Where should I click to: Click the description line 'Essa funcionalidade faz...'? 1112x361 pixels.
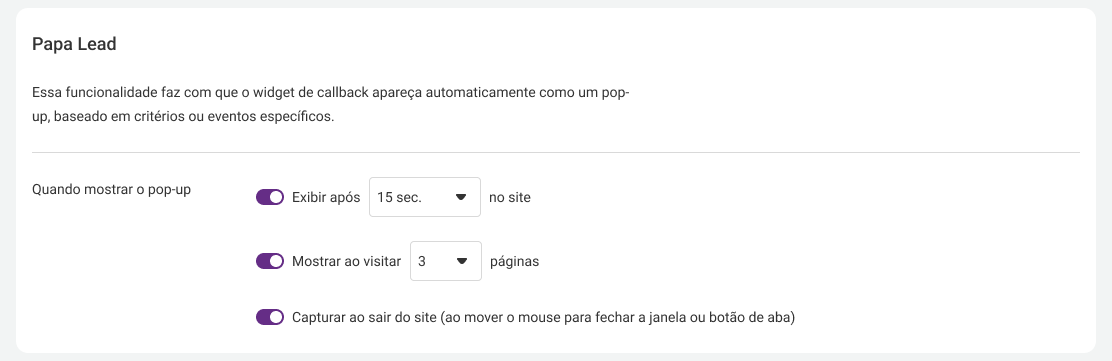pos(331,93)
